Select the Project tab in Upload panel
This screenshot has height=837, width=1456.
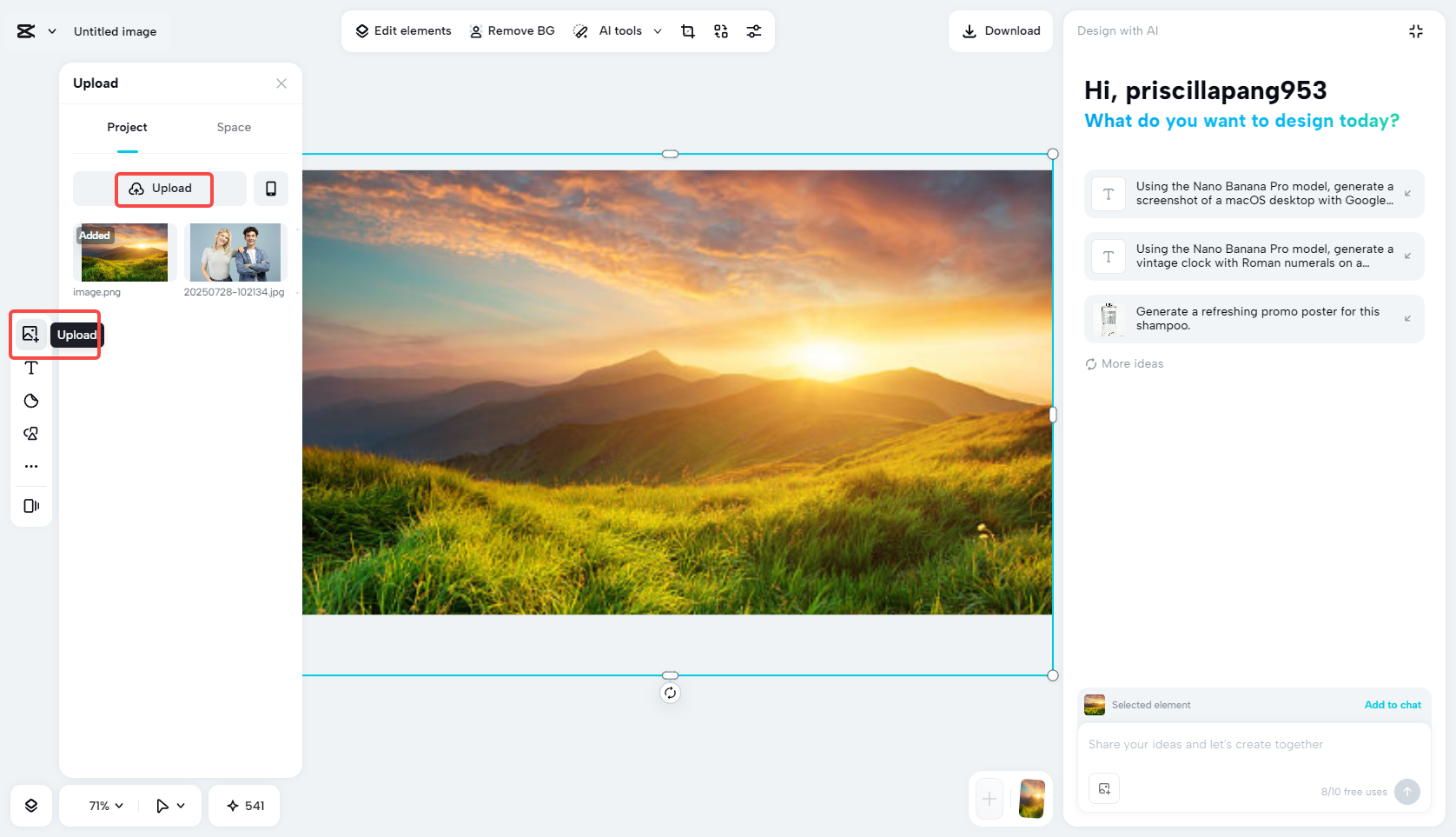coord(127,127)
